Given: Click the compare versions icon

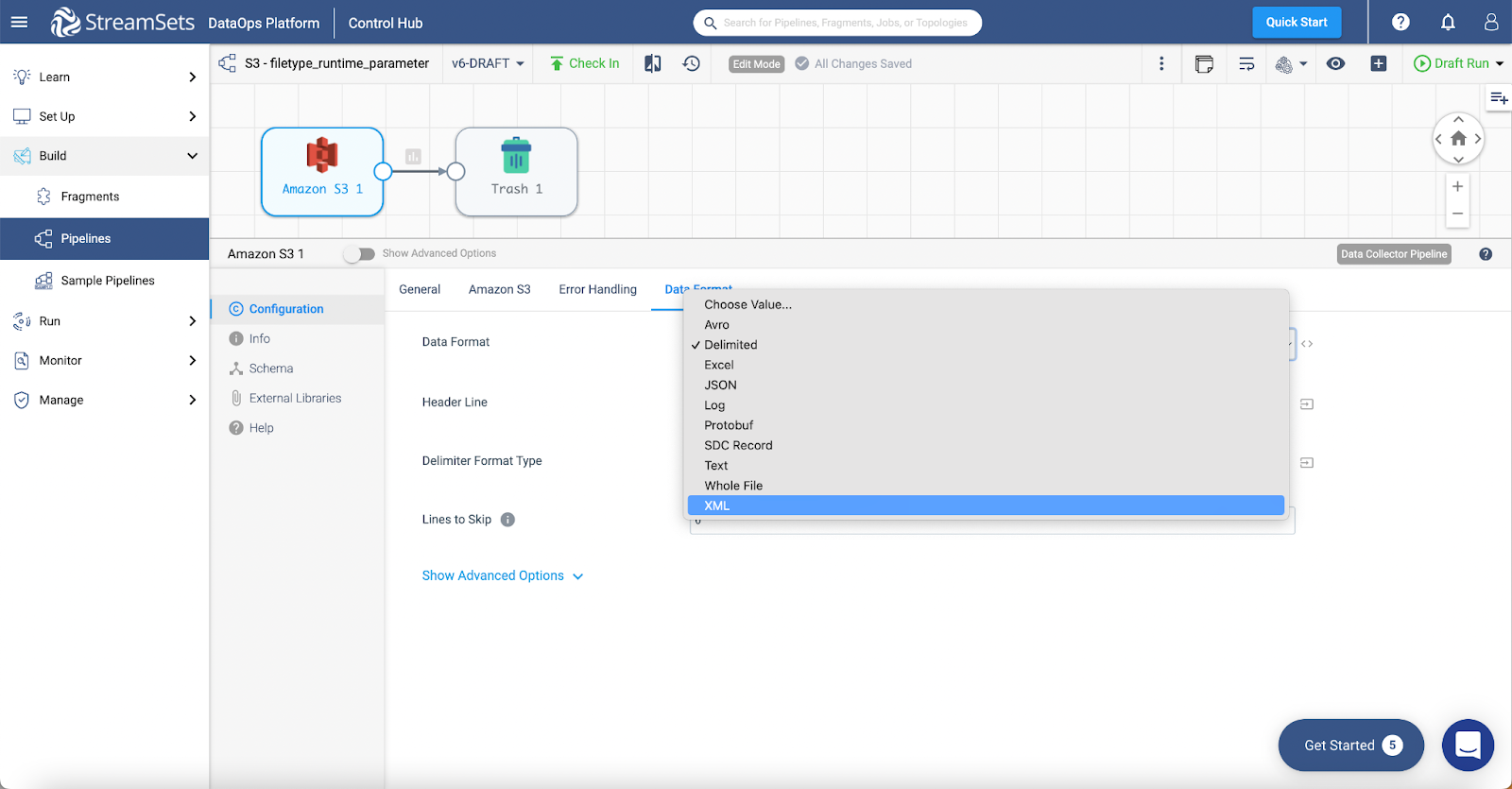Looking at the screenshot, I should [653, 63].
